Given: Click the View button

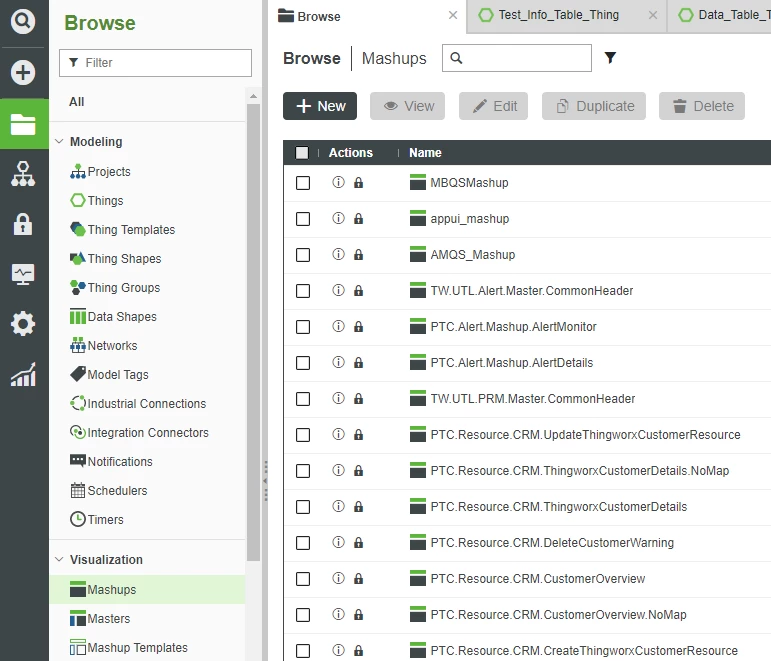Looking at the screenshot, I should coord(408,106).
